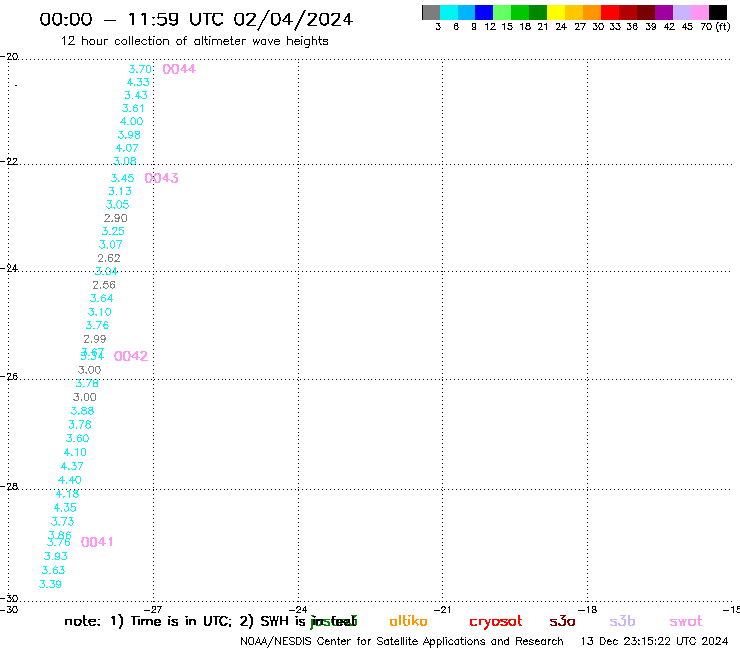This screenshot has height=650, width=740.
Task: Select the 3.93 reading
Action: coord(56,557)
